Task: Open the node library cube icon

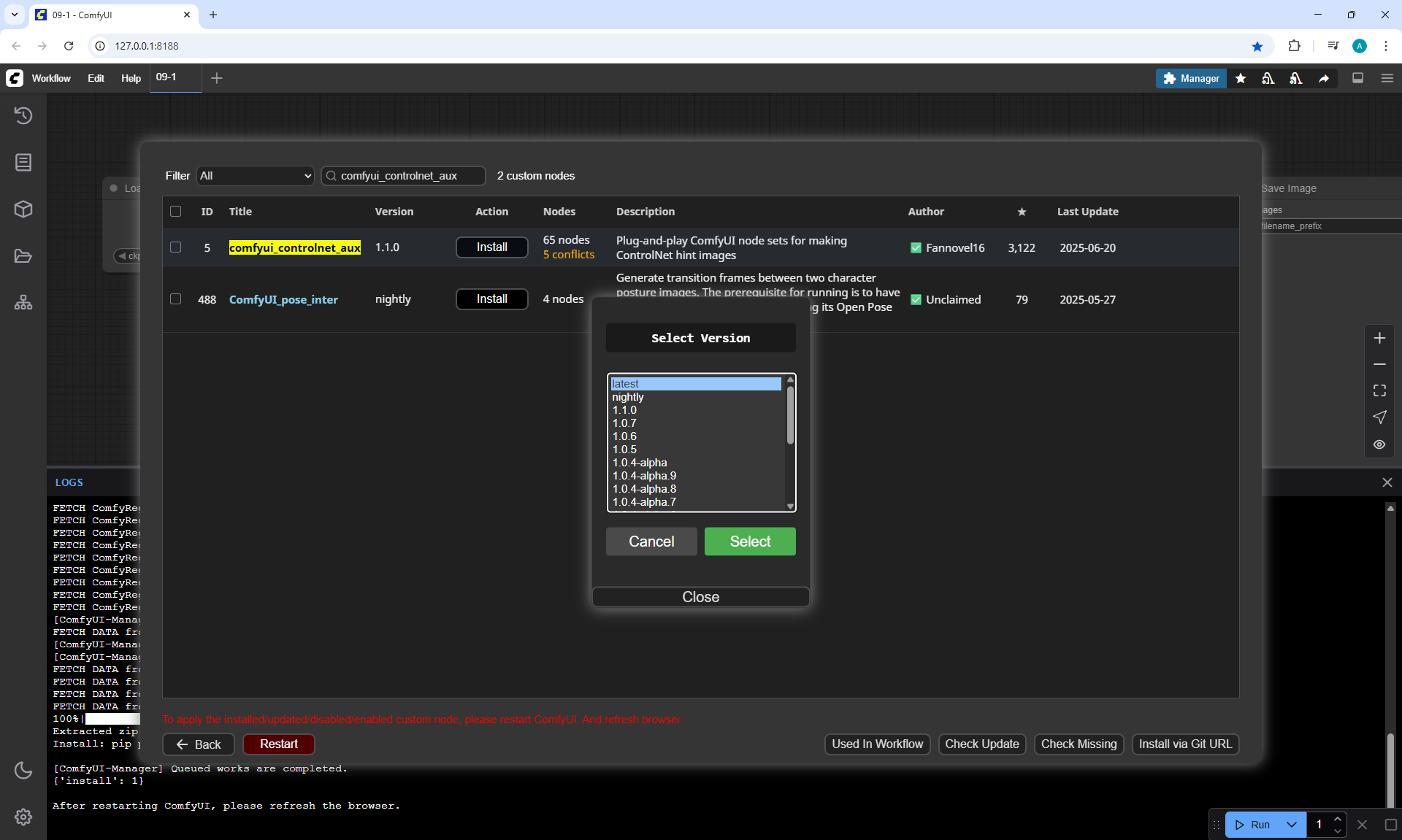Action: click(23, 209)
